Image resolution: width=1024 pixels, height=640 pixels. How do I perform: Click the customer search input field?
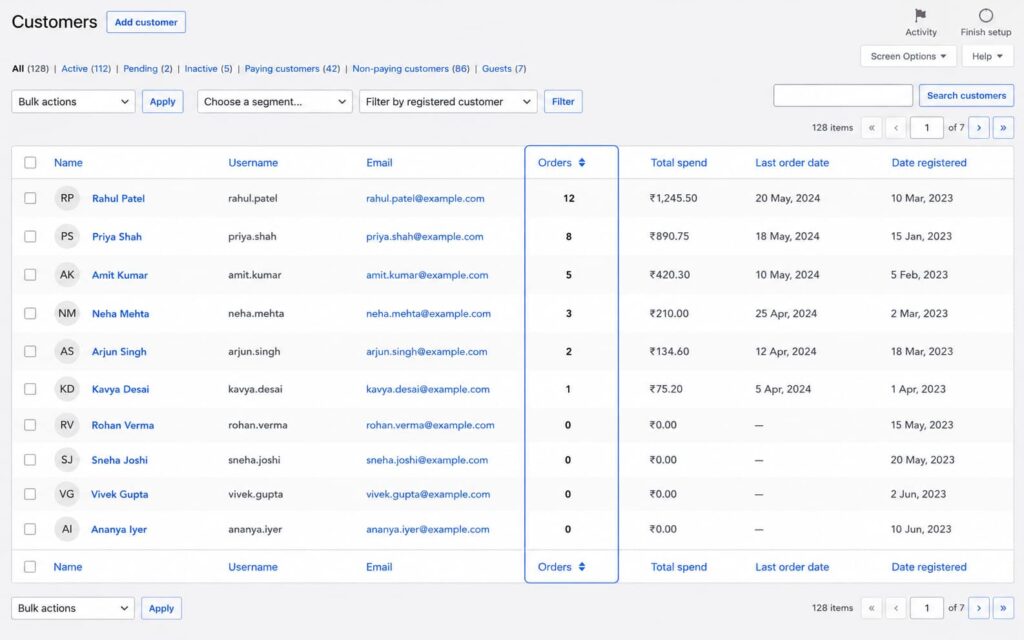pyautogui.click(x=843, y=95)
